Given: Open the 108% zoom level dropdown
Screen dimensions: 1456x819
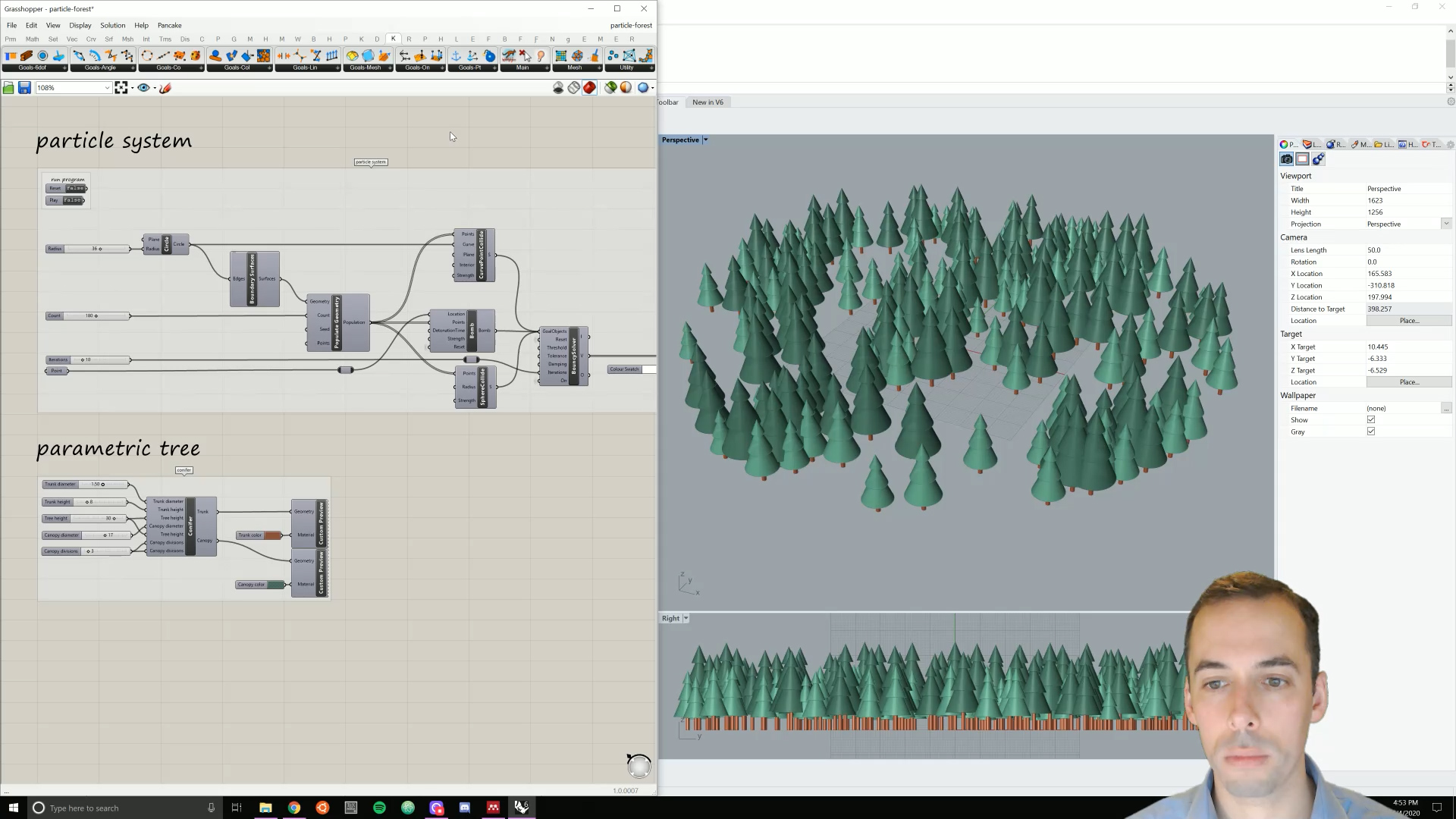Looking at the screenshot, I should (x=106, y=88).
